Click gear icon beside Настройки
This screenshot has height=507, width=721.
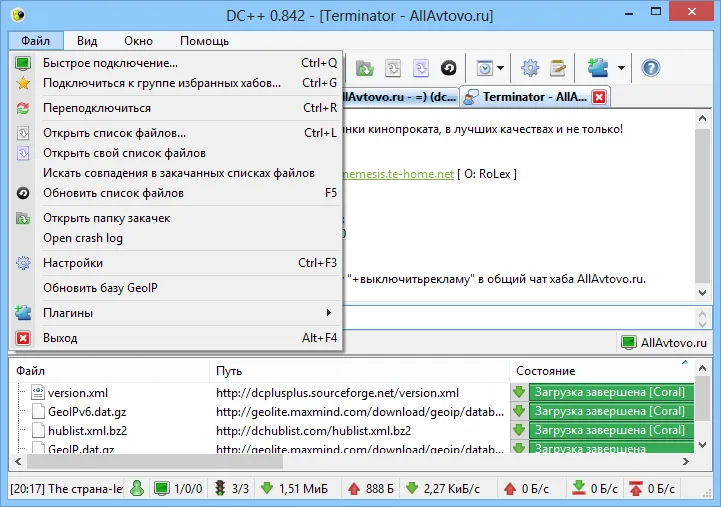[x=23, y=263]
